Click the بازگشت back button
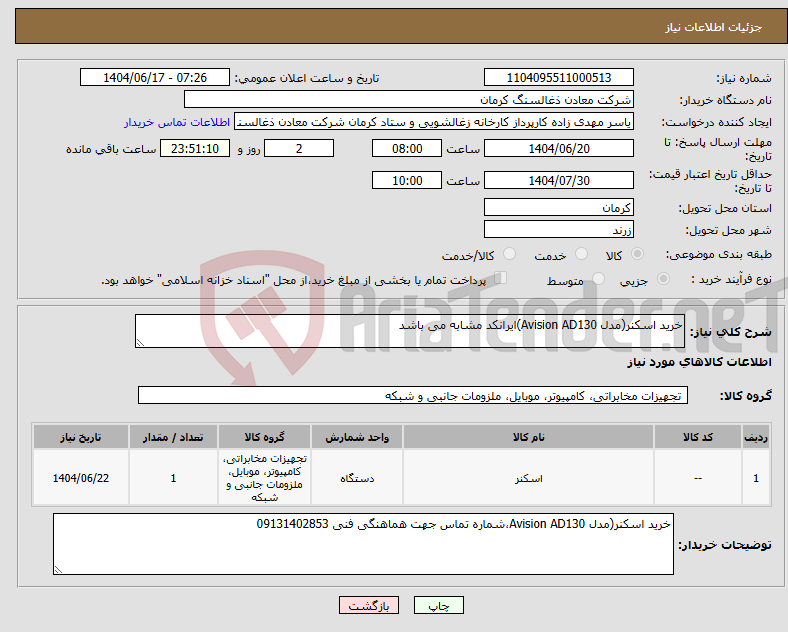The image size is (788, 632). pos(369,605)
